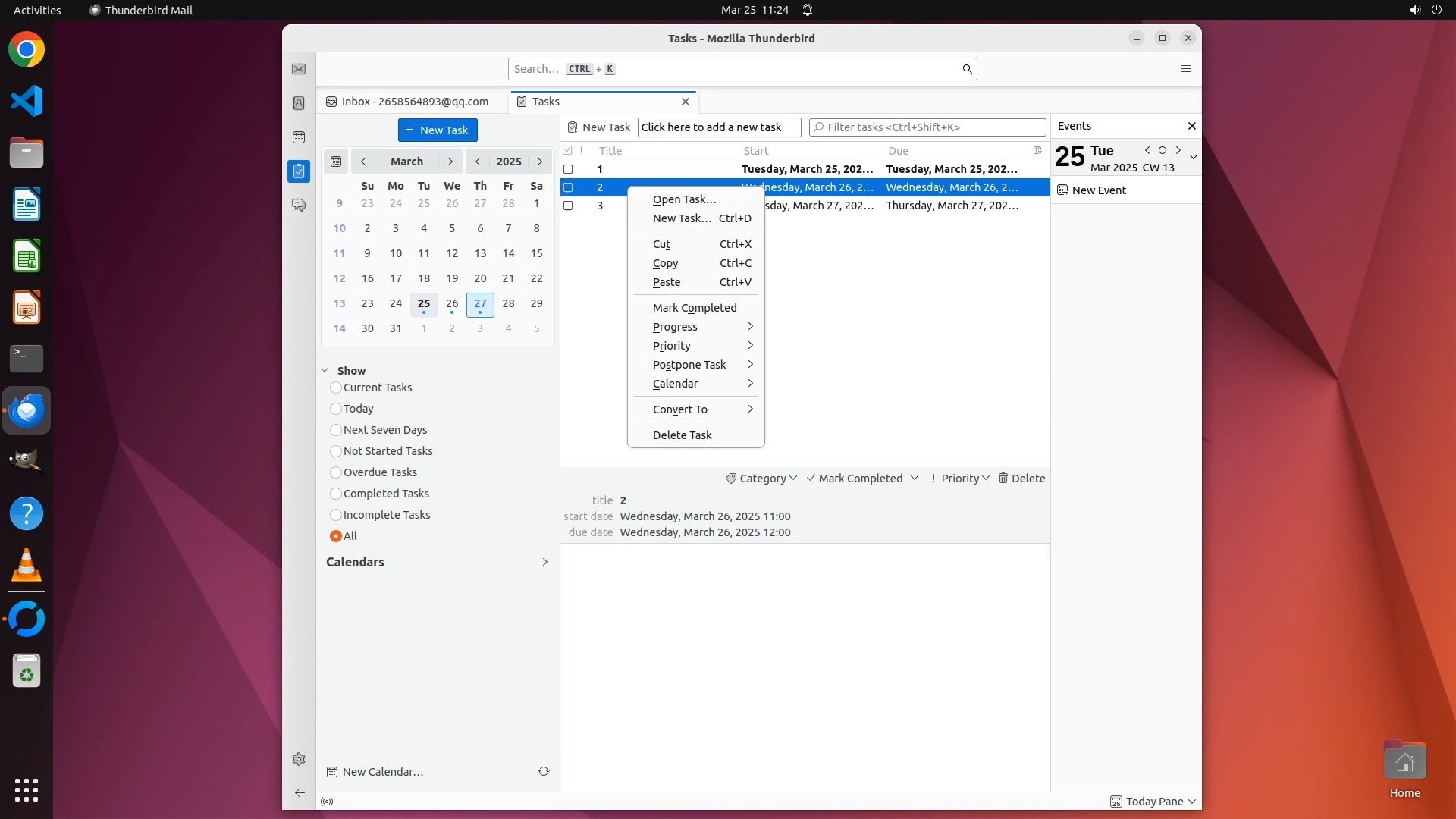
Task: Choose Mark Completed in context menu
Action: (694, 308)
